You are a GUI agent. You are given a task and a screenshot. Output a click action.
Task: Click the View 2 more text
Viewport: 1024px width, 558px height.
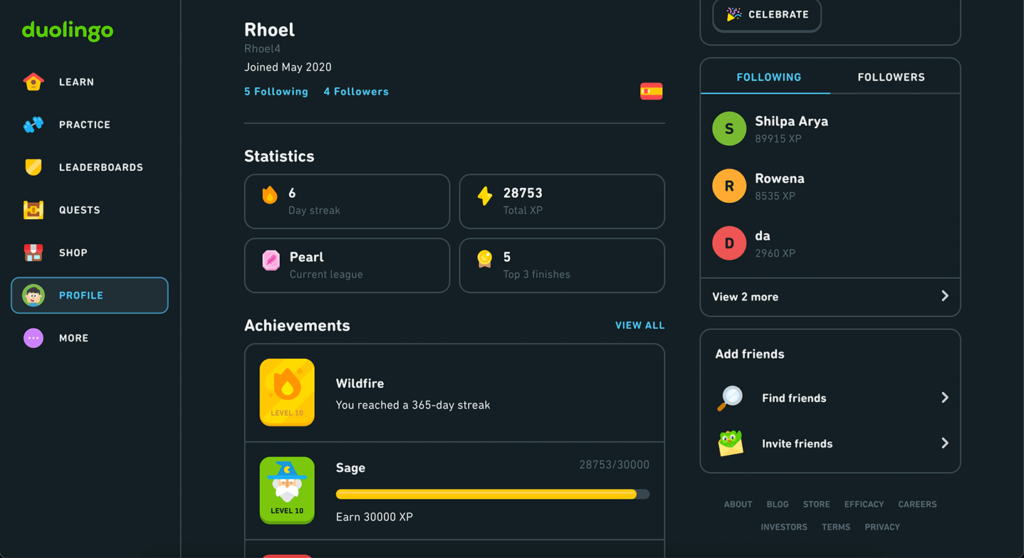pyautogui.click(x=745, y=297)
